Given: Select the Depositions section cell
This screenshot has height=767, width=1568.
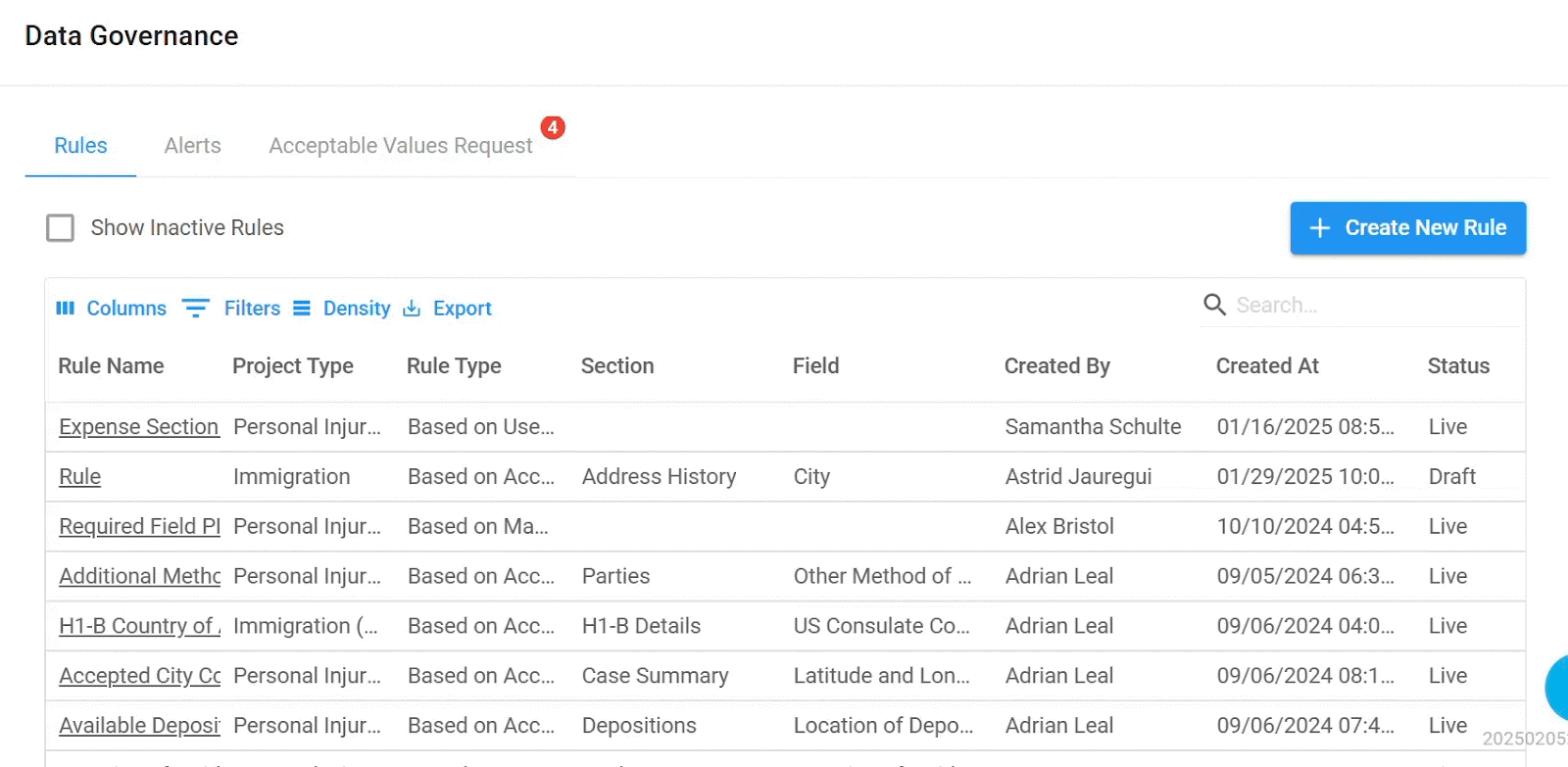Looking at the screenshot, I should coord(639,727).
